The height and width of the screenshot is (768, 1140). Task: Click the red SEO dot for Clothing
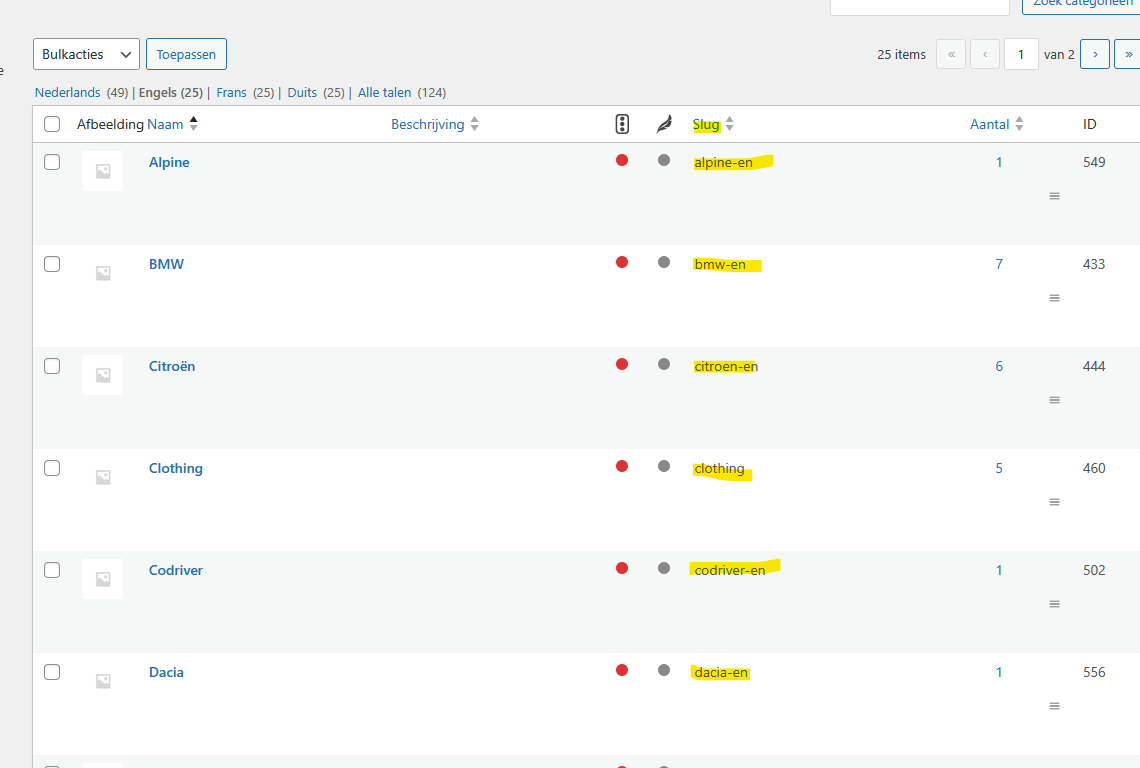pyautogui.click(x=622, y=466)
